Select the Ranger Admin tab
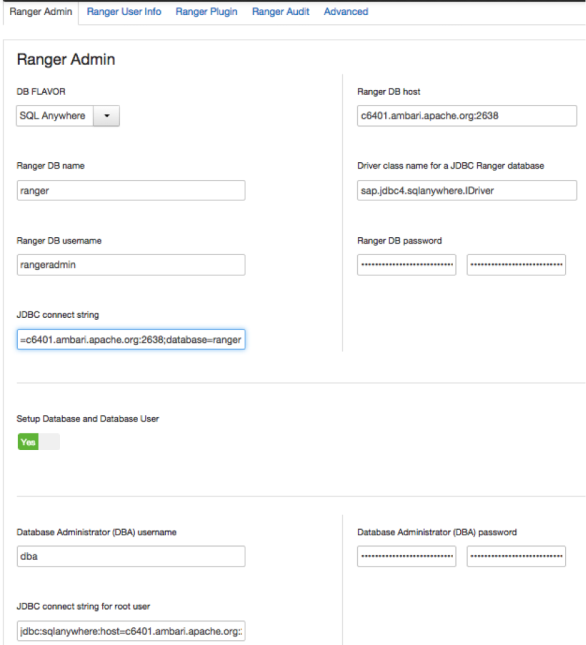Image resolution: width=586 pixels, height=645 pixels. [41, 12]
